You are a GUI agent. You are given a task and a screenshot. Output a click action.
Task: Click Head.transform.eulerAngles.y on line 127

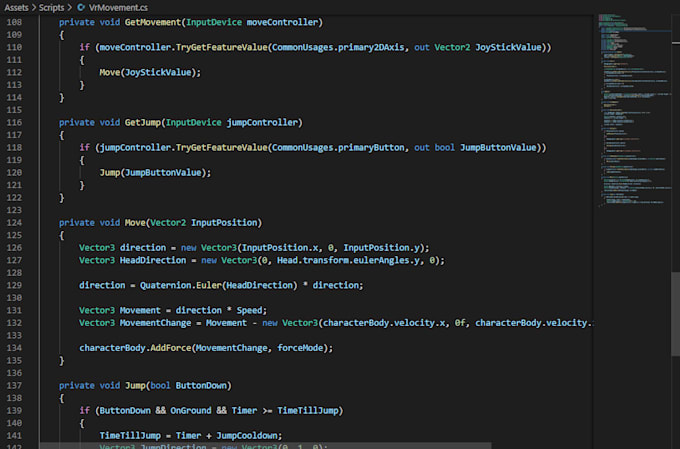pyautogui.click(x=348, y=260)
